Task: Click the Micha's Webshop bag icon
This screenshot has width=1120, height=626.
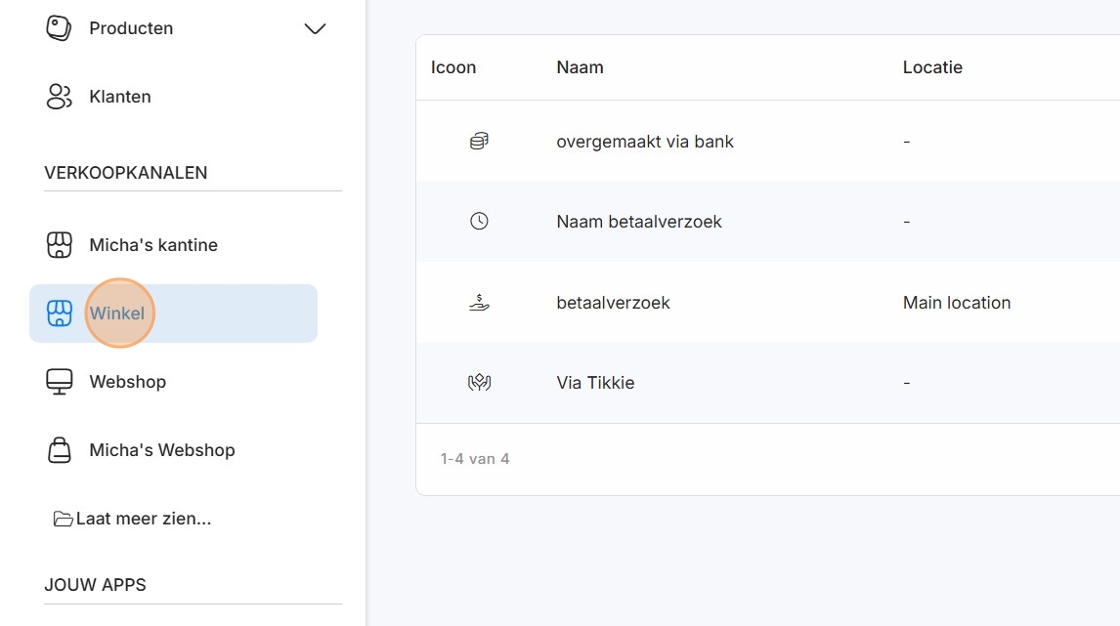Action: tap(59, 450)
